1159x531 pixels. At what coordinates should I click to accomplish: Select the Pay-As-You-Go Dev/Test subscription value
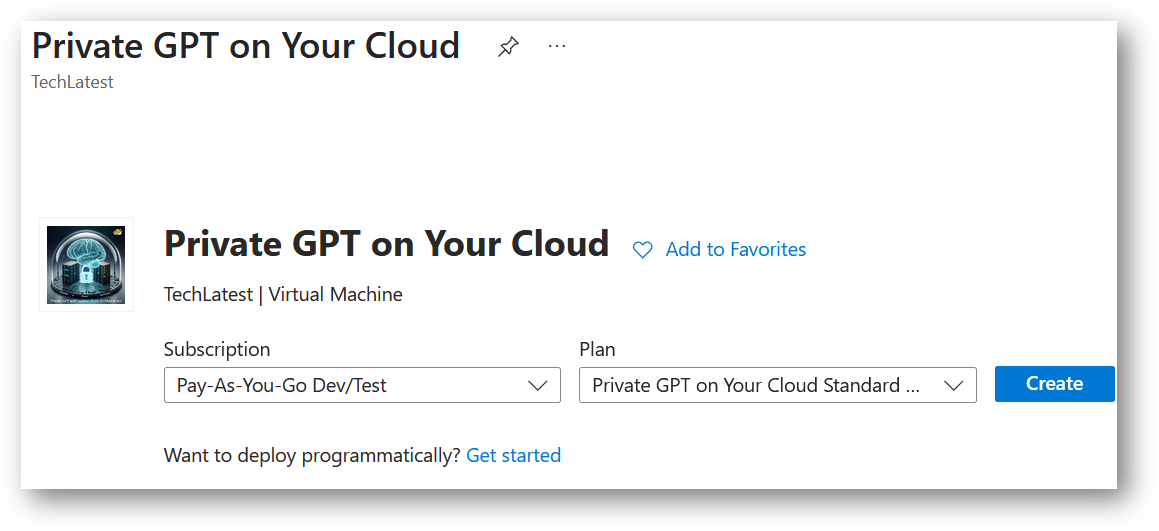click(282, 385)
